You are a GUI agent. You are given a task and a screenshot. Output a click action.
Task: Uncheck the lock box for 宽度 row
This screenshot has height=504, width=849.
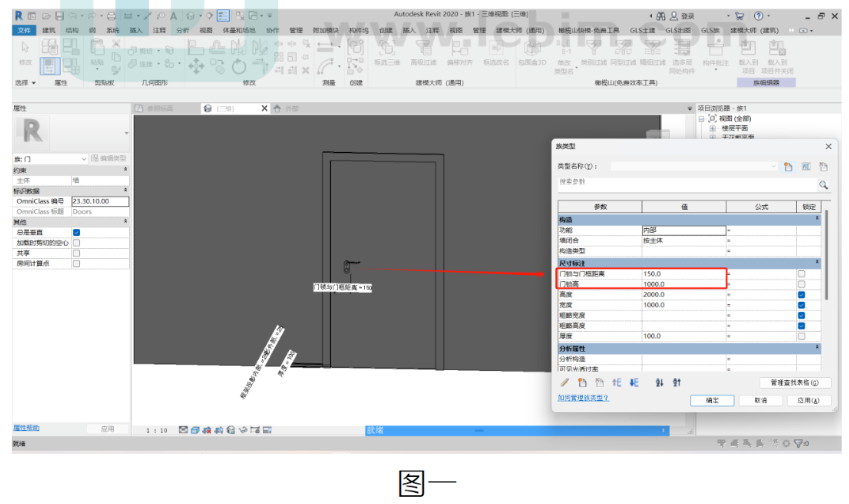tap(801, 305)
